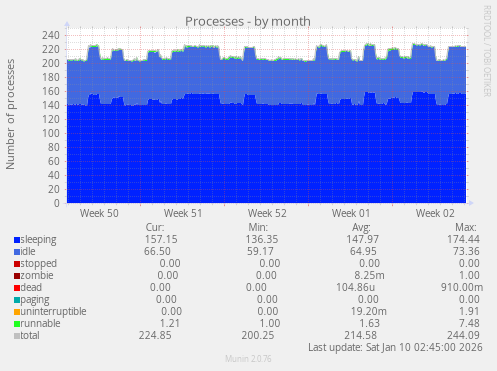Click sleeping minimum value 136.35
This screenshot has width=497, height=371.
click(262, 239)
